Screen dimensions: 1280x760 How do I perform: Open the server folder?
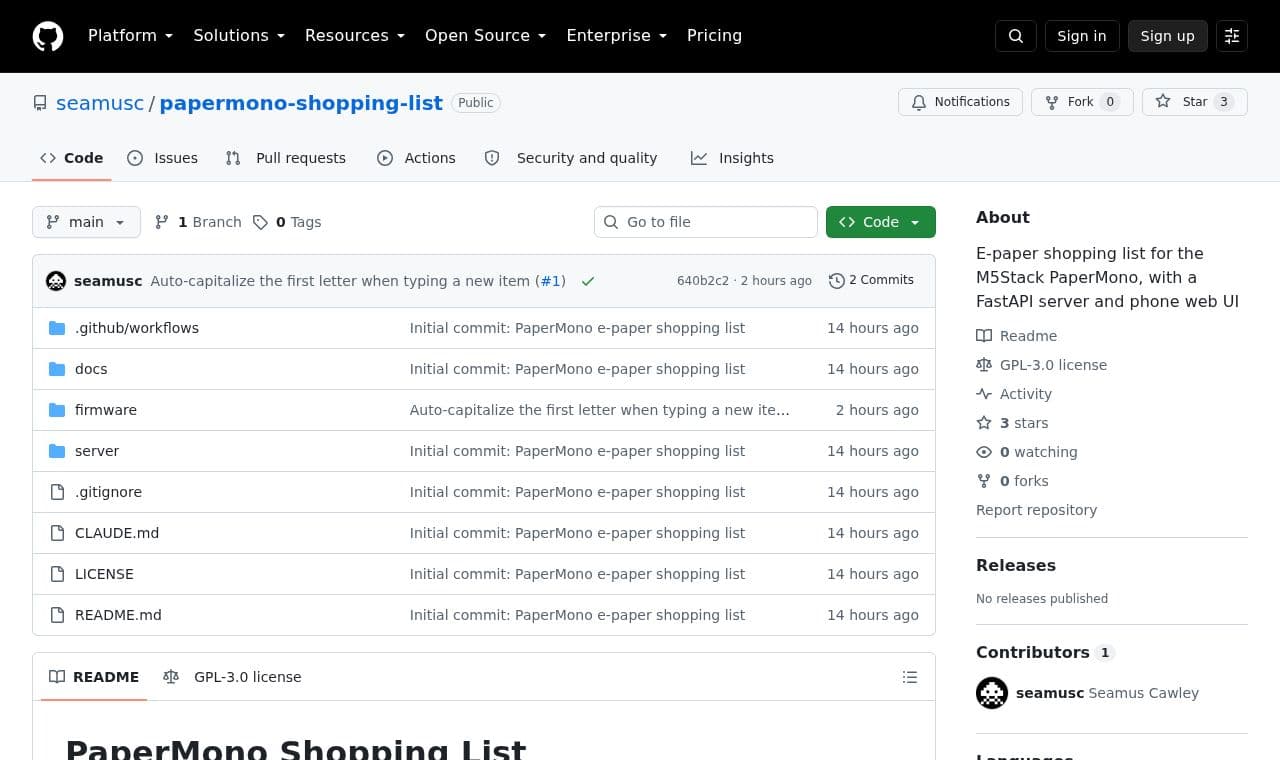tap(97, 451)
